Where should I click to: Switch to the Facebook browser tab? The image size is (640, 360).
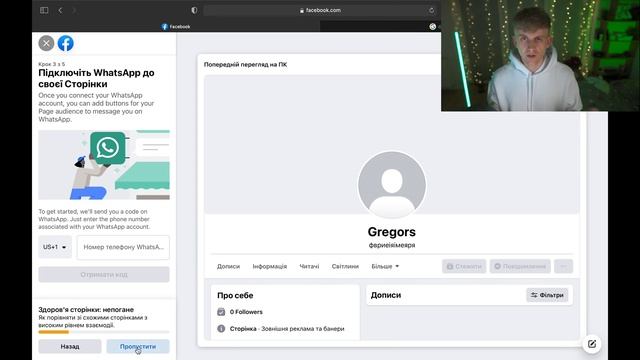[176, 27]
